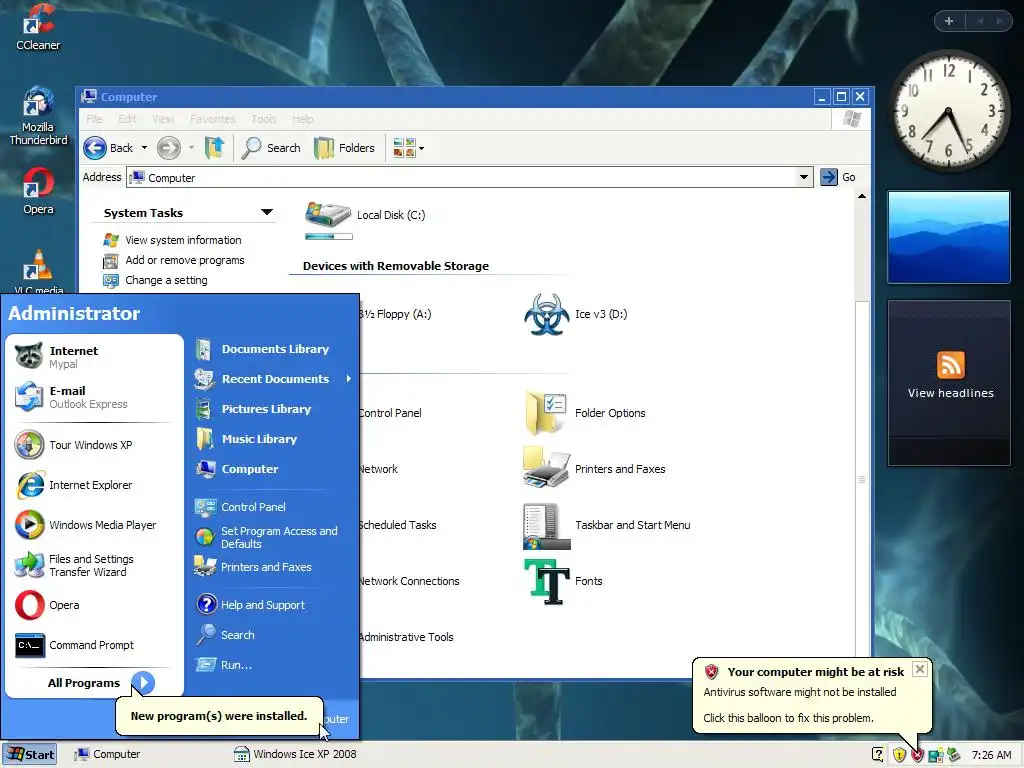Launch Internet Explorer from Start menu
This screenshot has height=768, width=1024.
[93, 485]
